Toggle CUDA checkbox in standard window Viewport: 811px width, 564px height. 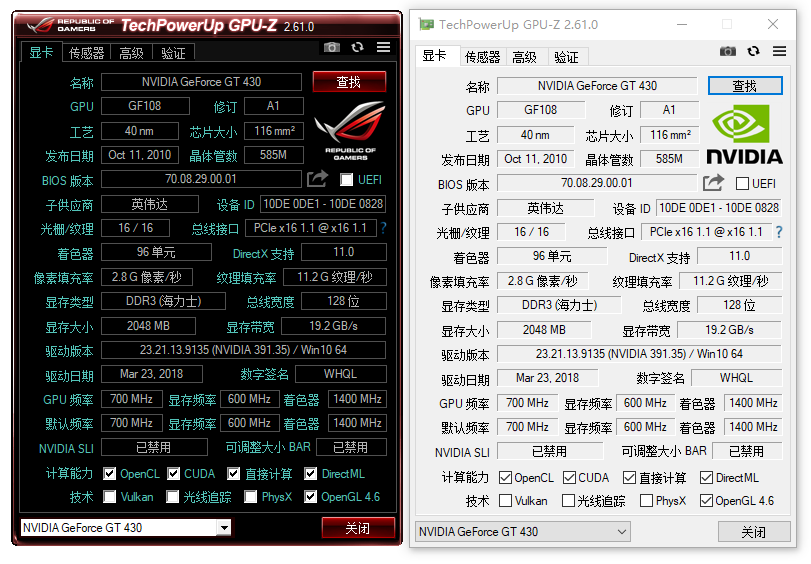pos(569,478)
